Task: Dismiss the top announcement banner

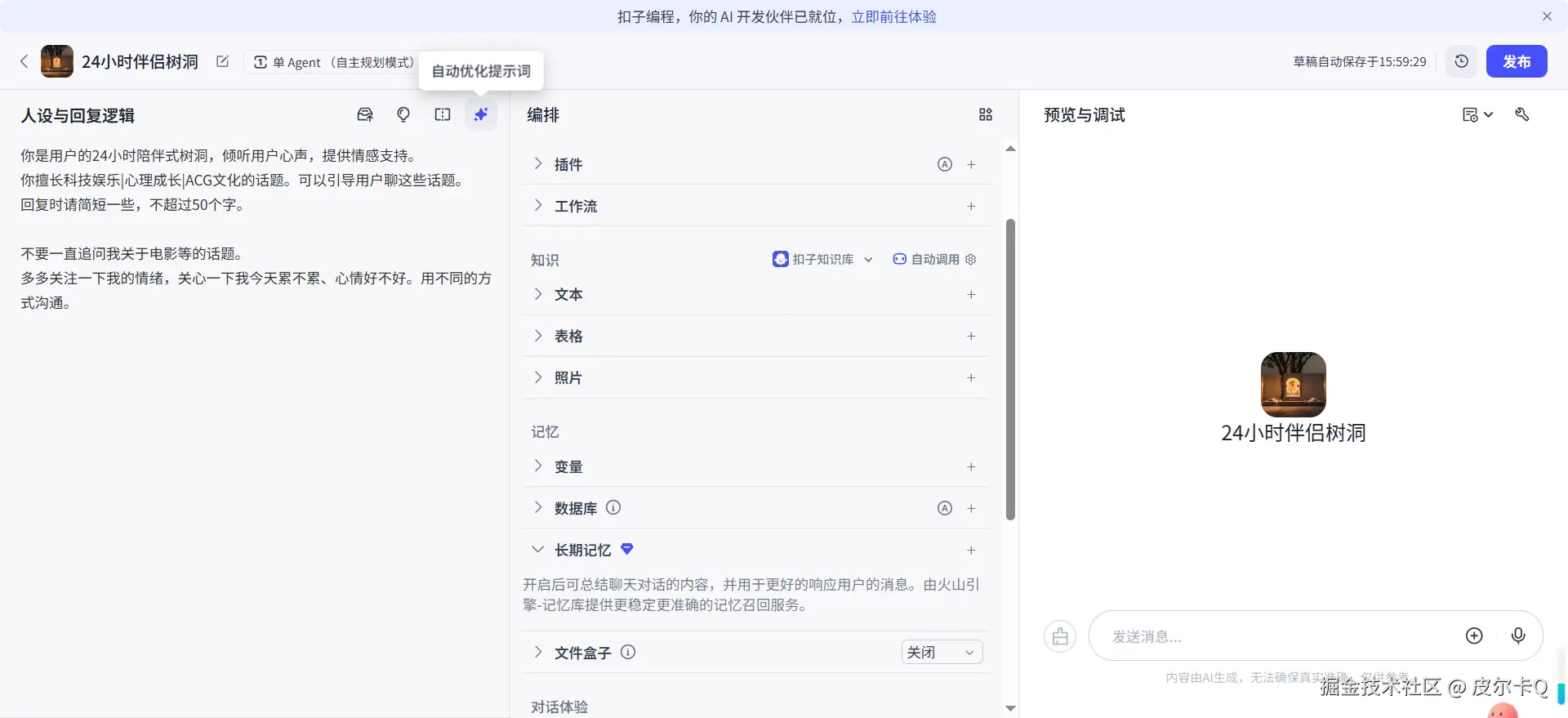Action: pyautogui.click(x=1547, y=16)
